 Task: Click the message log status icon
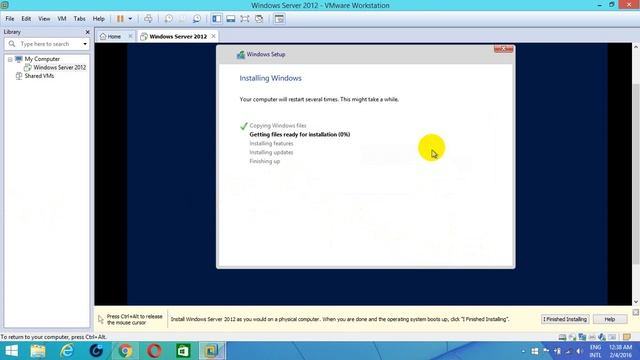coord(627,337)
